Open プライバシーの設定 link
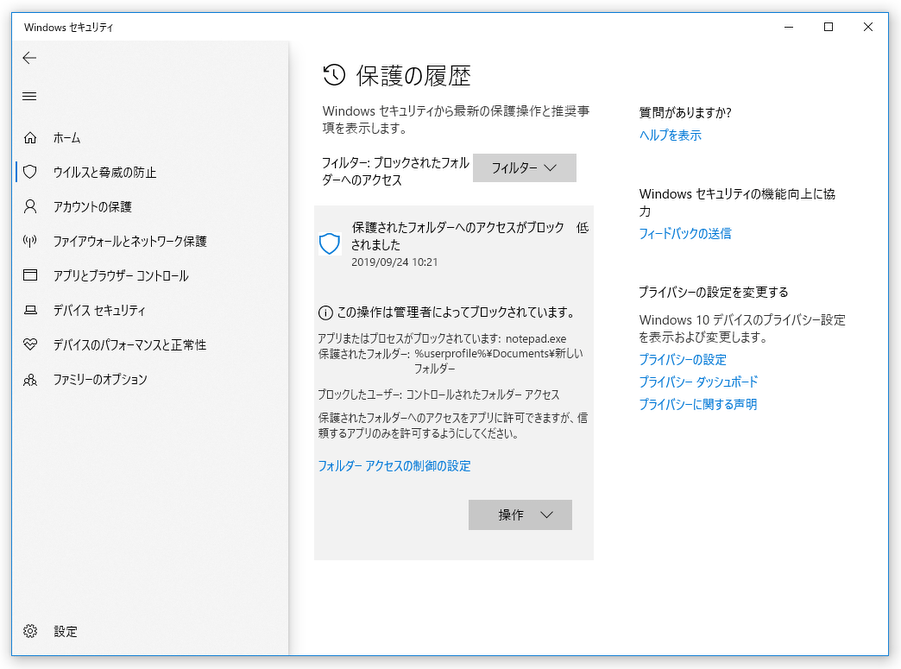The image size is (901, 669). [683, 359]
